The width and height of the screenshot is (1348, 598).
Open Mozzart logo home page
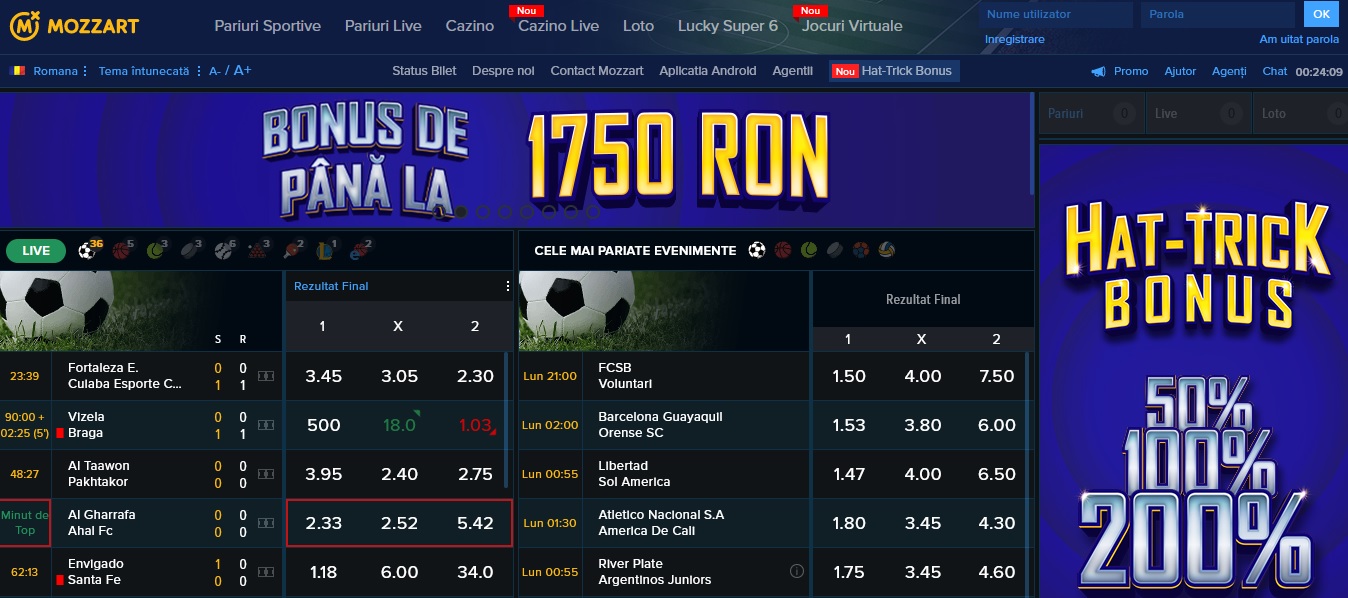[74, 26]
